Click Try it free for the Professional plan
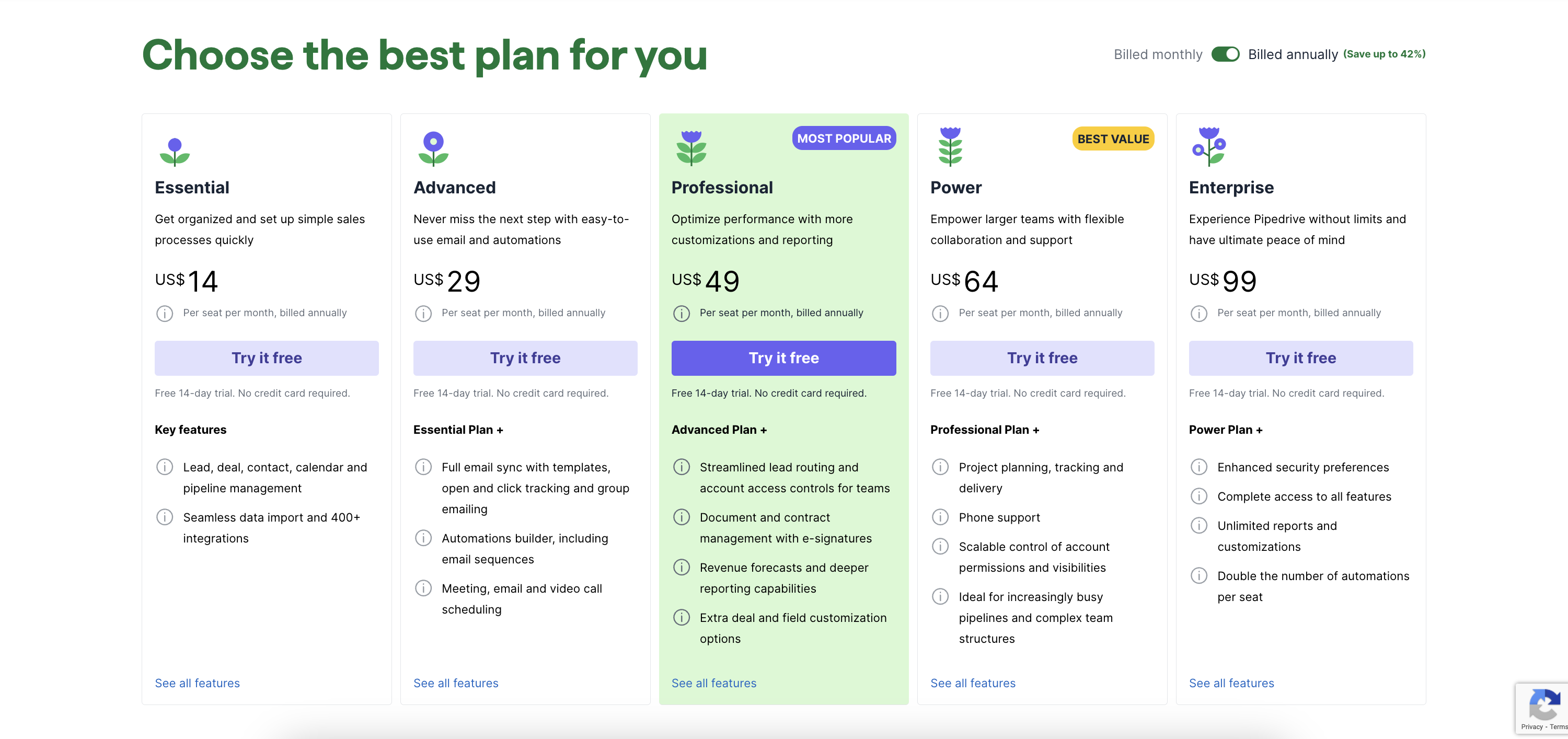Screen dimensions: 1568x739 [x=783, y=358]
